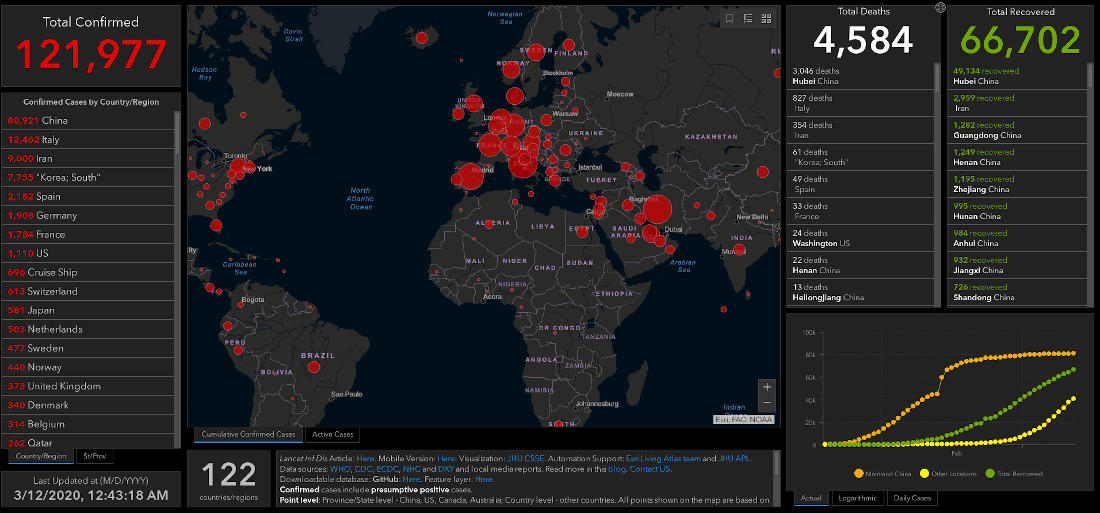Viewport: 1100px width, 513px height.
Task: Switch to the Active Cases map tab
Action: [331, 435]
